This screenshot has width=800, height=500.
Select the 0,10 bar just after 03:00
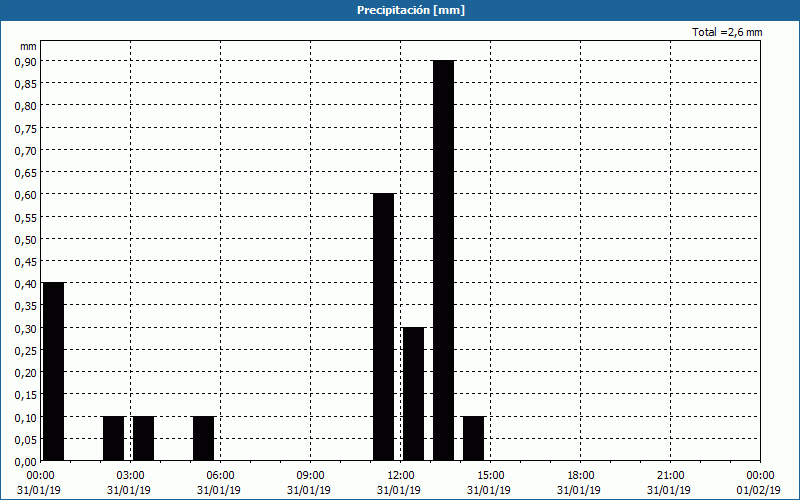(143, 438)
